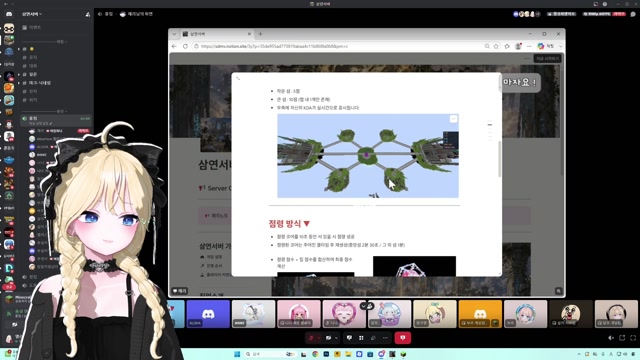The width and height of the screenshot is (640, 360).
Task: Click the address bar search magnifier icon
Action: [487, 46]
